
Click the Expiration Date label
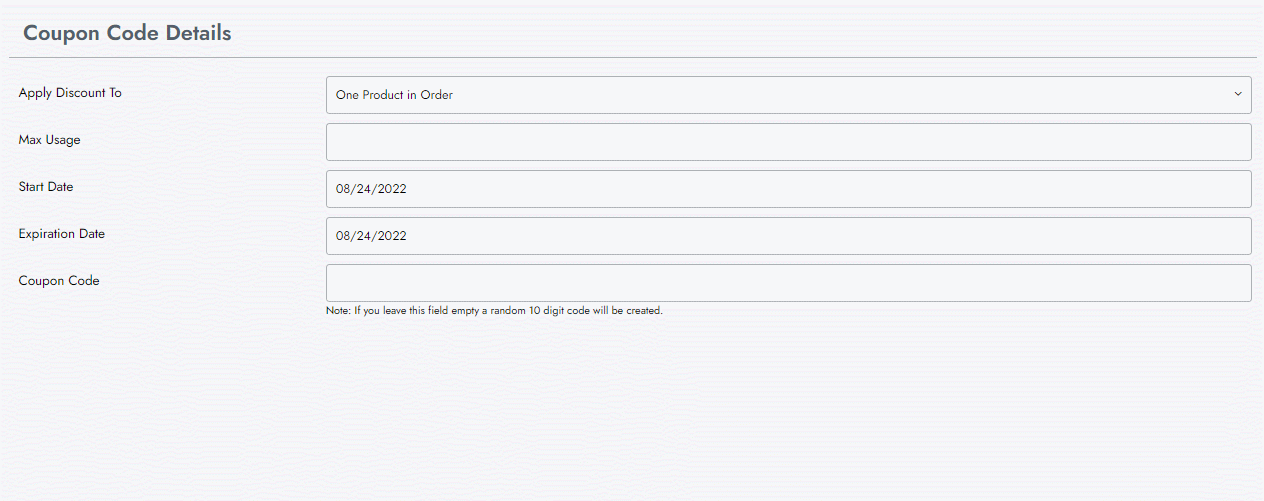click(62, 234)
